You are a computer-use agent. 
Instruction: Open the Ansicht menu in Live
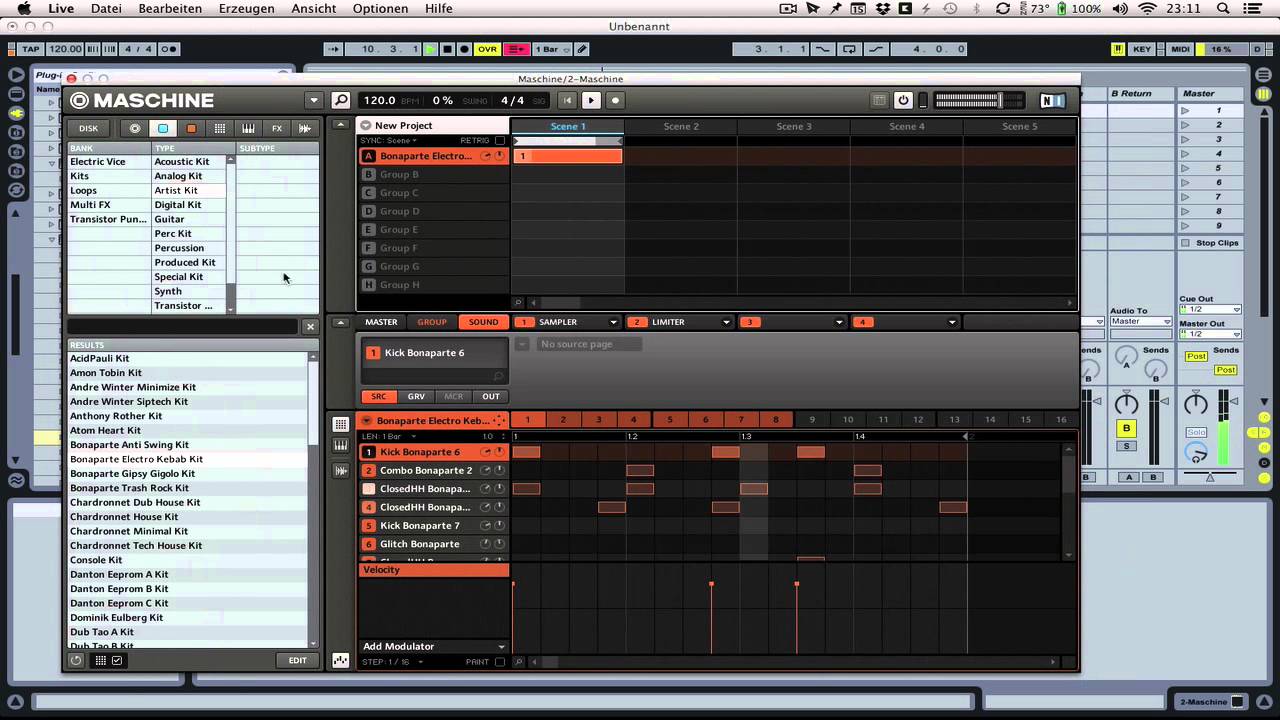[x=313, y=8]
